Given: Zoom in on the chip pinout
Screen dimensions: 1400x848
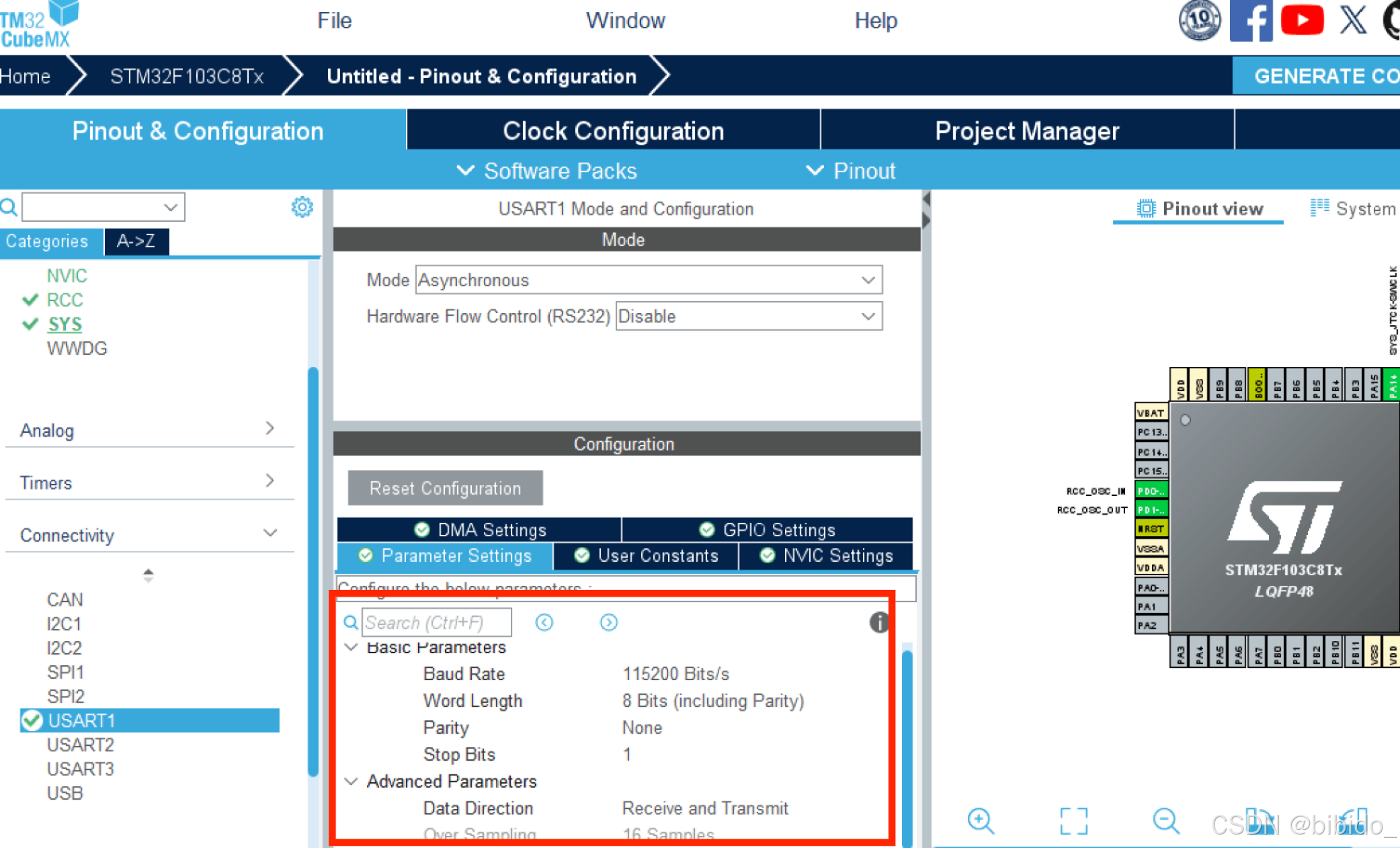Looking at the screenshot, I should click(981, 820).
